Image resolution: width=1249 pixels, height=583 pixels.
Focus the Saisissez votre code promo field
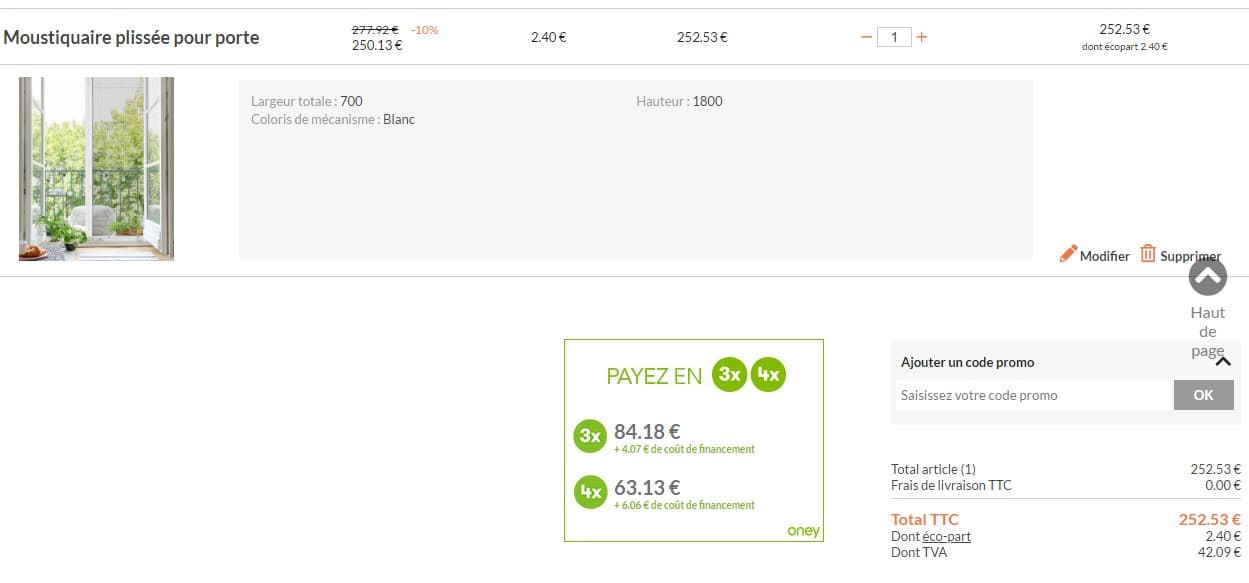(x=1032, y=395)
